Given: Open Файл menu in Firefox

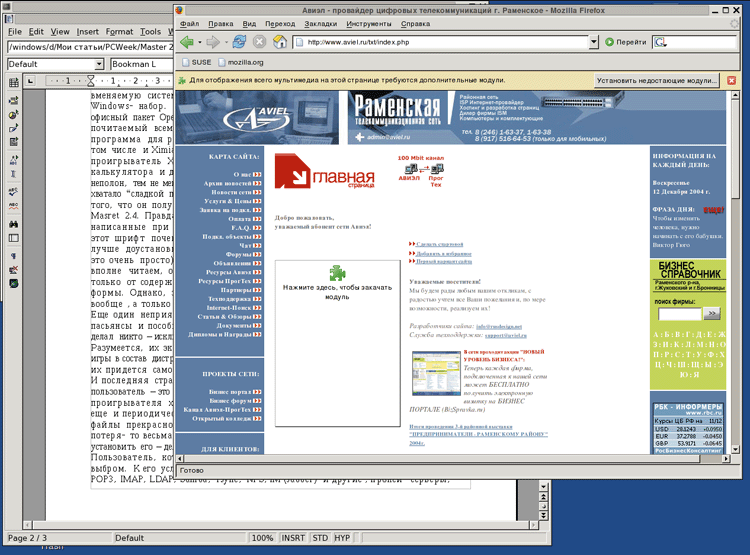Looking at the screenshot, I should click(x=189, y=23).
